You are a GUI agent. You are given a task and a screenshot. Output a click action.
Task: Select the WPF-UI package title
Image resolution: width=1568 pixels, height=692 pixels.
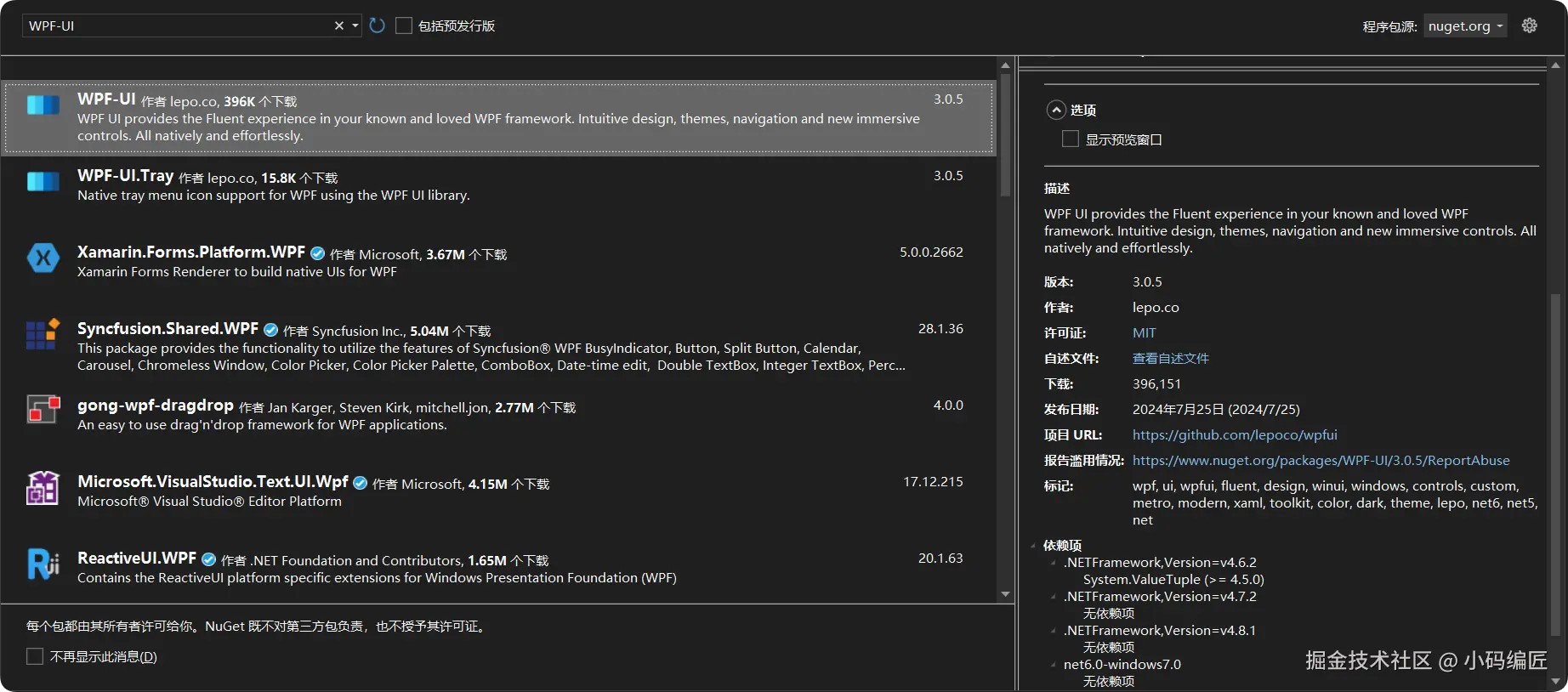pos(106,99)
